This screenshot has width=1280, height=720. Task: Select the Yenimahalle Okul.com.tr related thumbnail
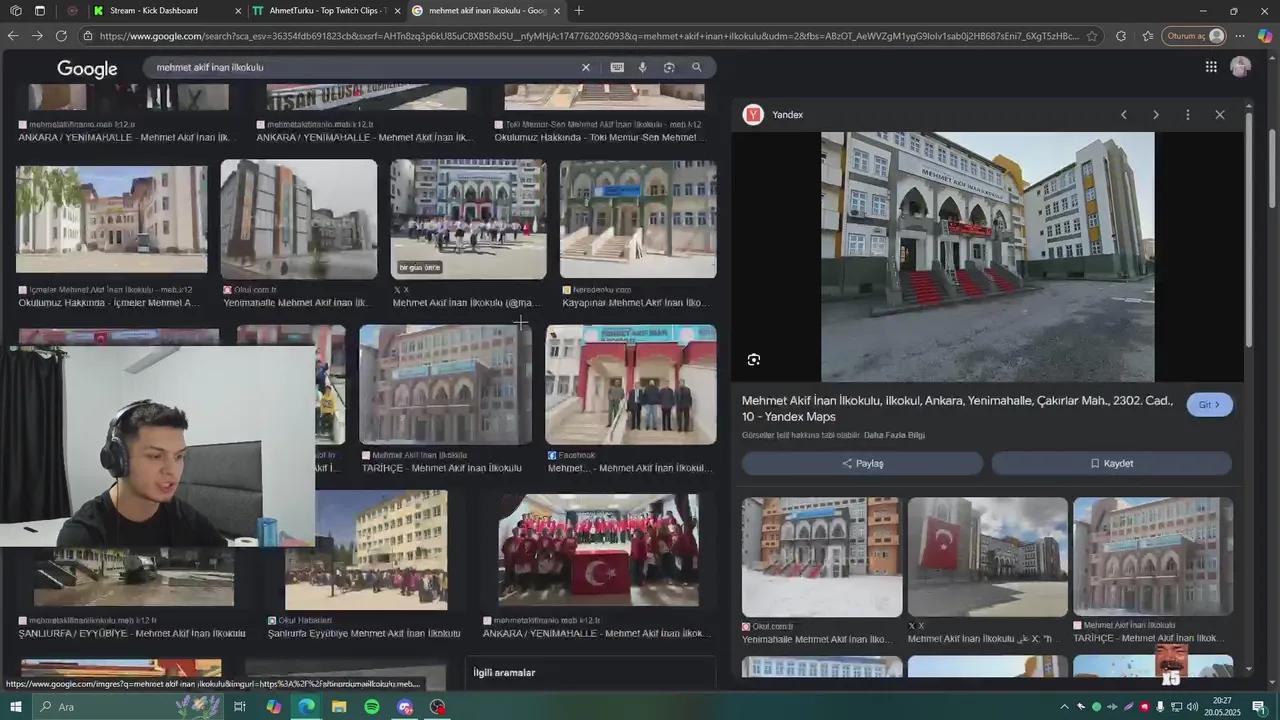point(822,557)
